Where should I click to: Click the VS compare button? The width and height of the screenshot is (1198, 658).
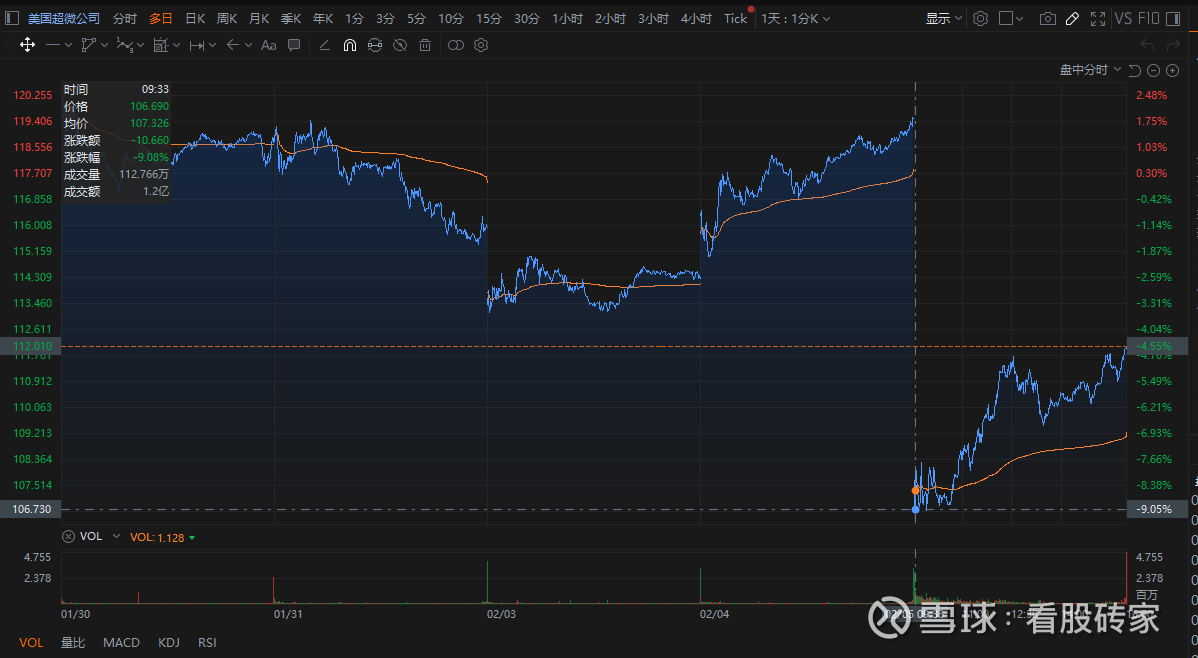[x=1123, y=18]
